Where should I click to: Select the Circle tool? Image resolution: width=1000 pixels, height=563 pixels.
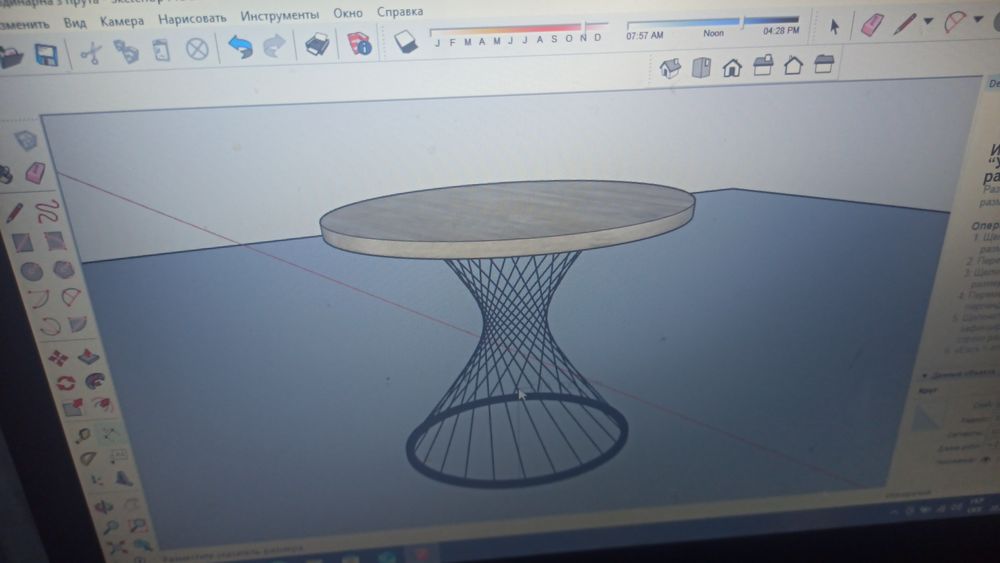click(31, 272)
